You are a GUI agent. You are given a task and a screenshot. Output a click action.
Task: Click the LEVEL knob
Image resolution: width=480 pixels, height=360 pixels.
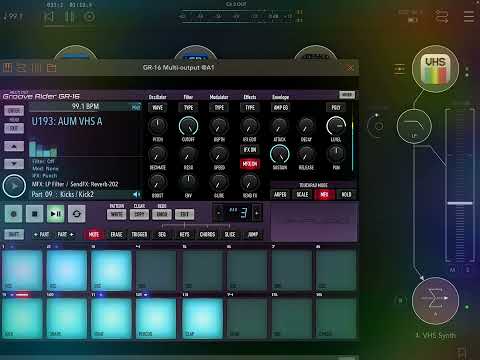pos(336,126)
